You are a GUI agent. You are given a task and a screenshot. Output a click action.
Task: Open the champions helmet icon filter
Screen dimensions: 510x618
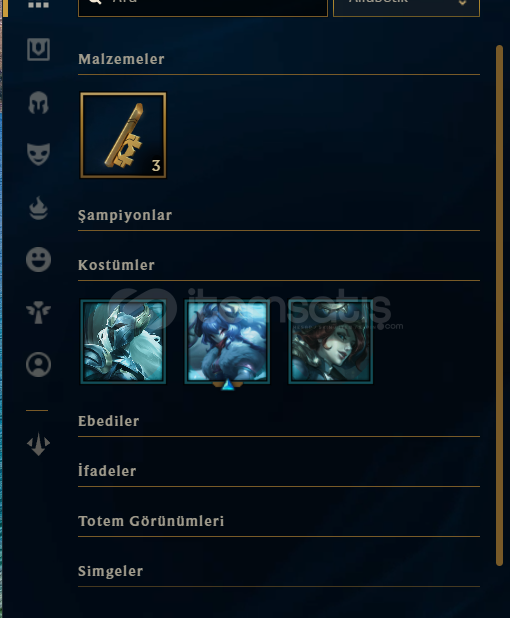coord(38,102)
